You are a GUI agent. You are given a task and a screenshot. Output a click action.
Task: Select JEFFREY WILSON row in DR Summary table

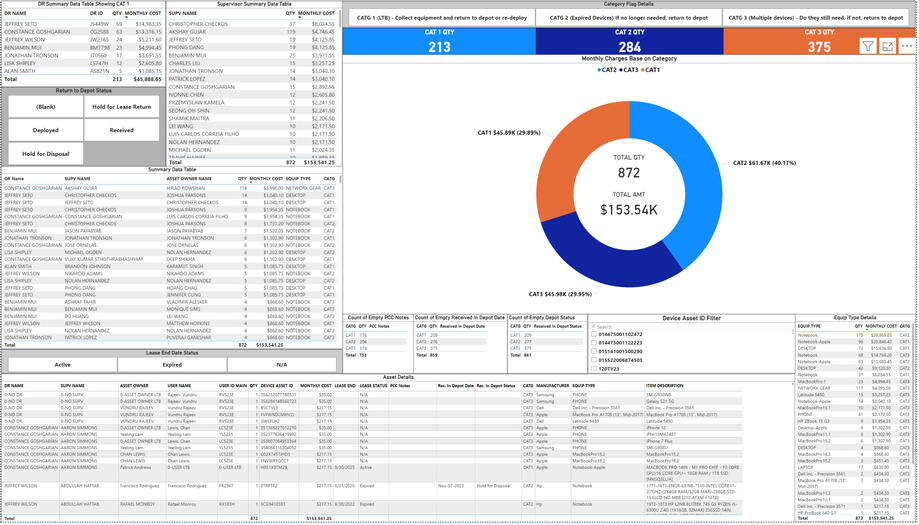pyautogui.click(x=84, y=39)
